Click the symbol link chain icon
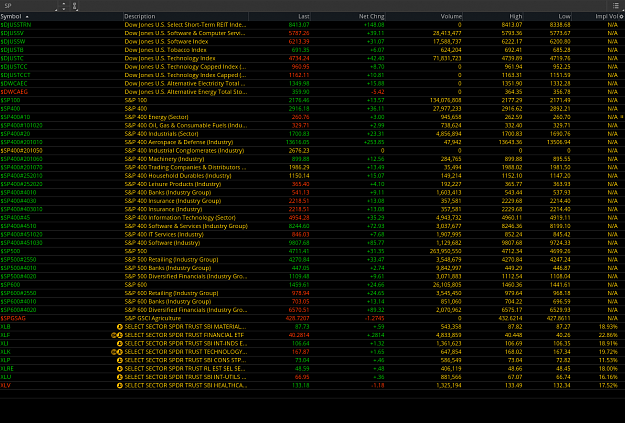This screenshot has width=625, height=423. [x=75, y=6]
